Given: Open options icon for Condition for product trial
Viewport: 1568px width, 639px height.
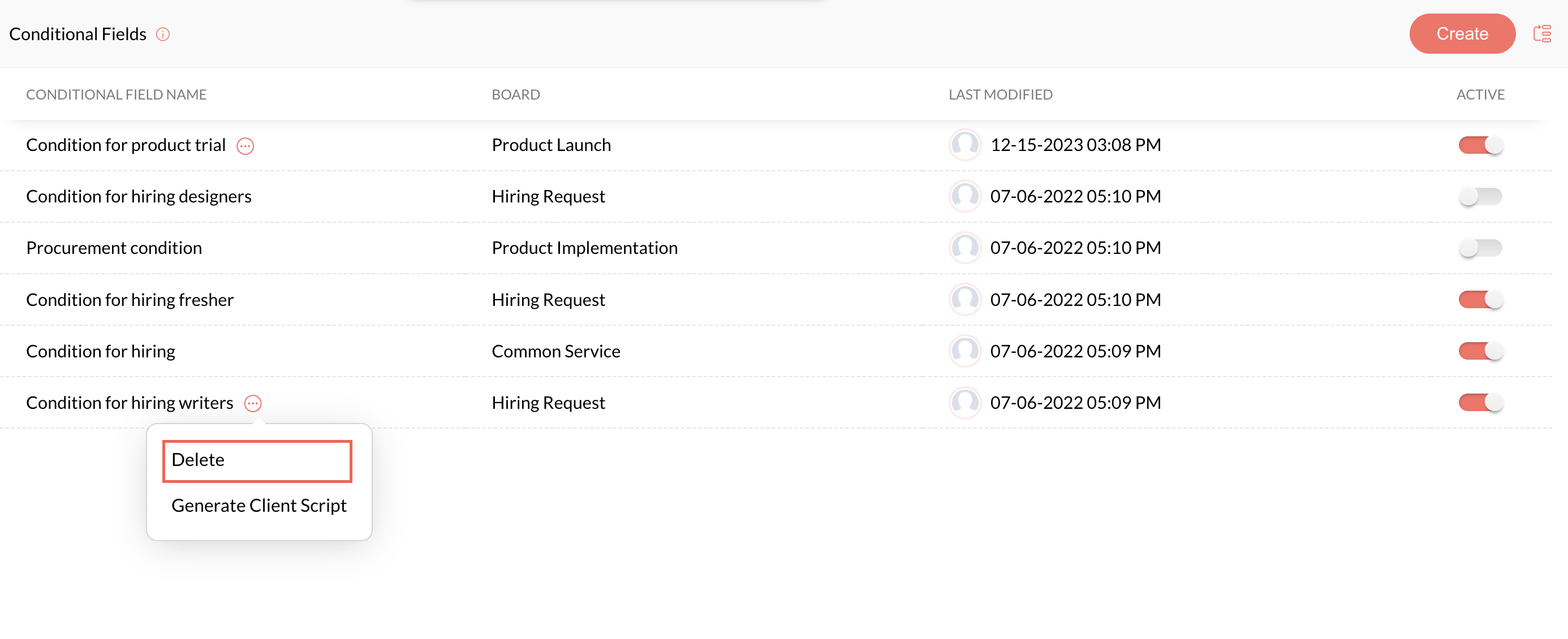Looking at the screenshot, I should 245,146.
